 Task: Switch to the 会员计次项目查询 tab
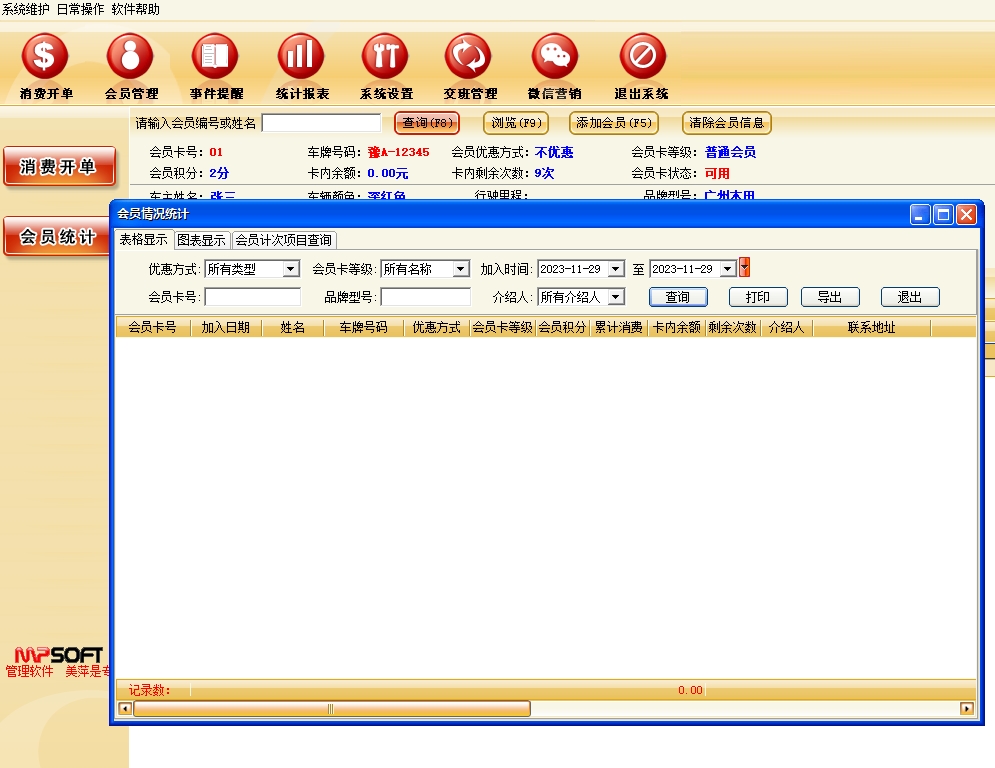point(284,240)
